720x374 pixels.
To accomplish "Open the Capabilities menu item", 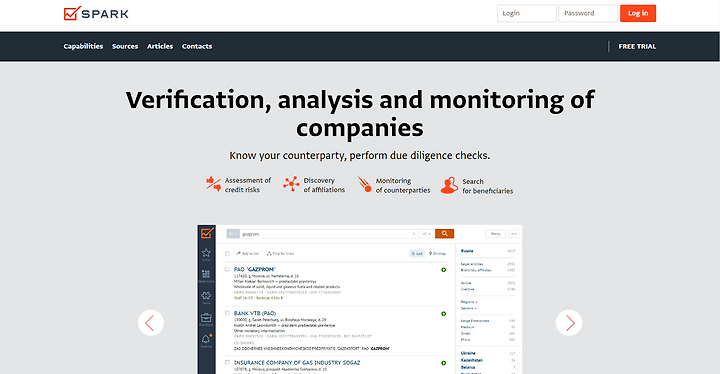I will [83, 46].
